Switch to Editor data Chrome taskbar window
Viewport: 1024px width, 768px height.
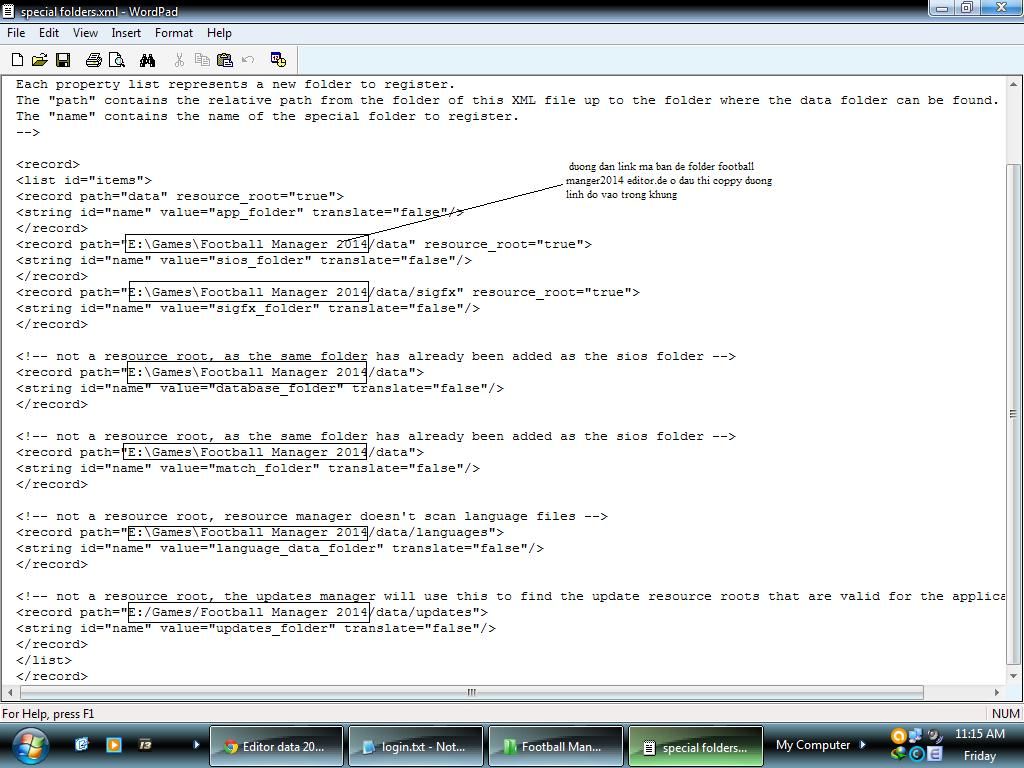[276, 746]
